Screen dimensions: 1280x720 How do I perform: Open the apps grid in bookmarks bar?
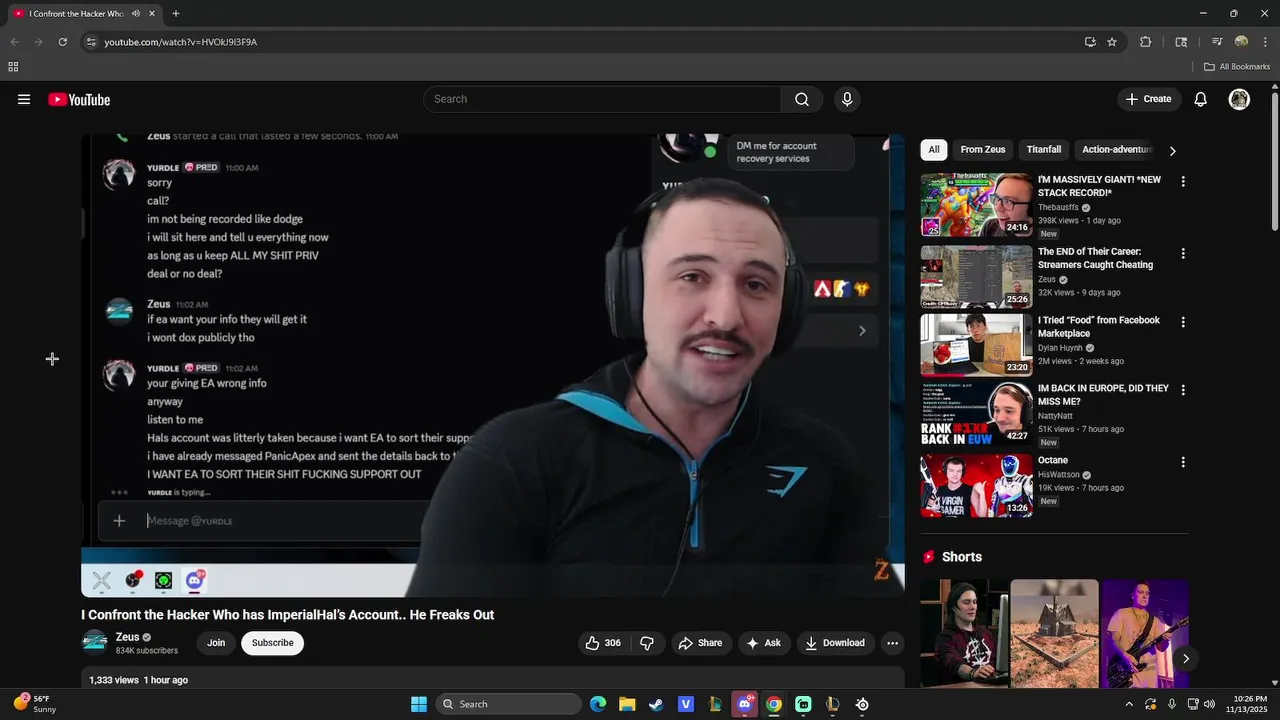(x=13, y=67)
